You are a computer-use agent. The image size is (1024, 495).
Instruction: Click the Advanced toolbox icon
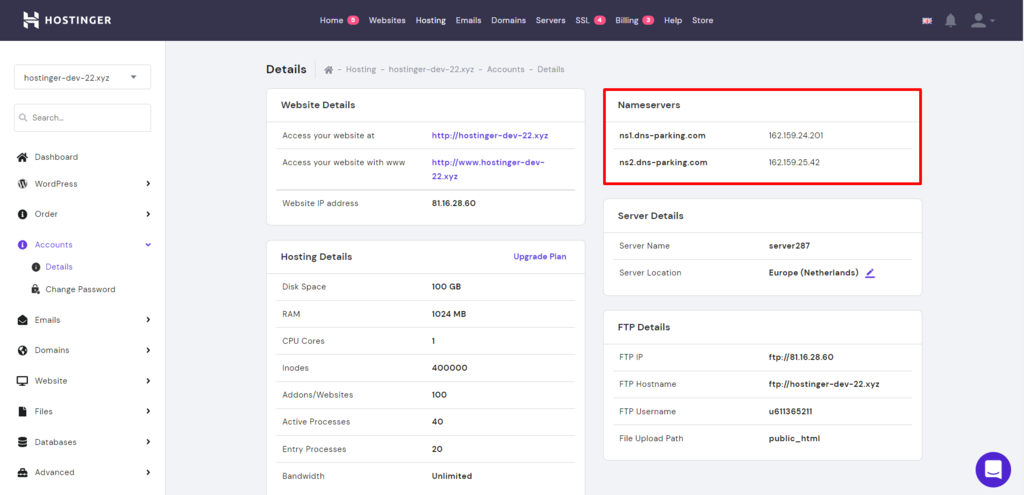22,472
